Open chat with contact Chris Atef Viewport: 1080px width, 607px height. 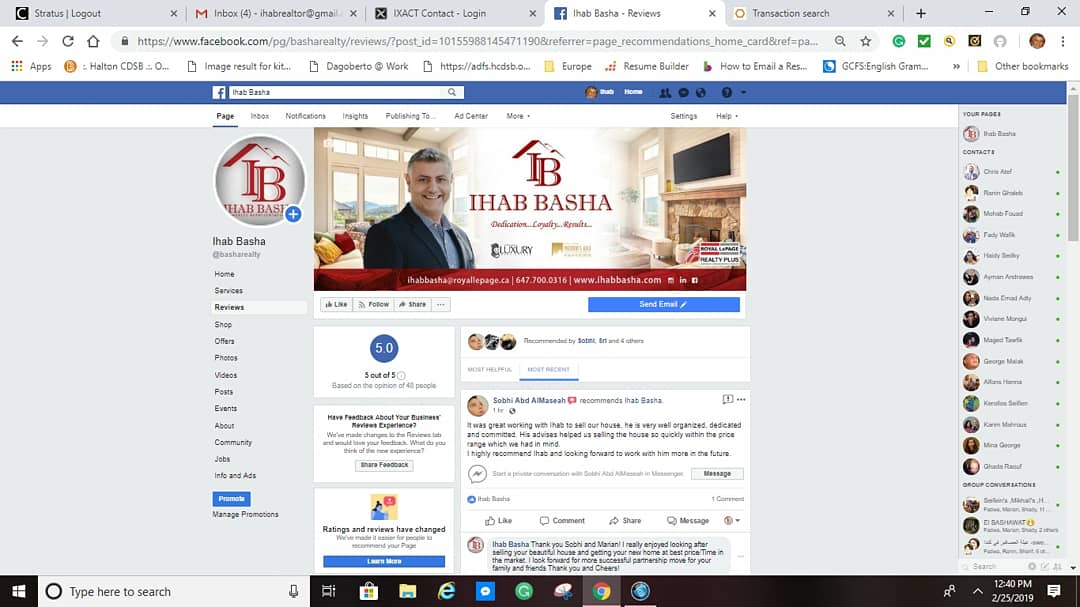tap(1010, 172)
